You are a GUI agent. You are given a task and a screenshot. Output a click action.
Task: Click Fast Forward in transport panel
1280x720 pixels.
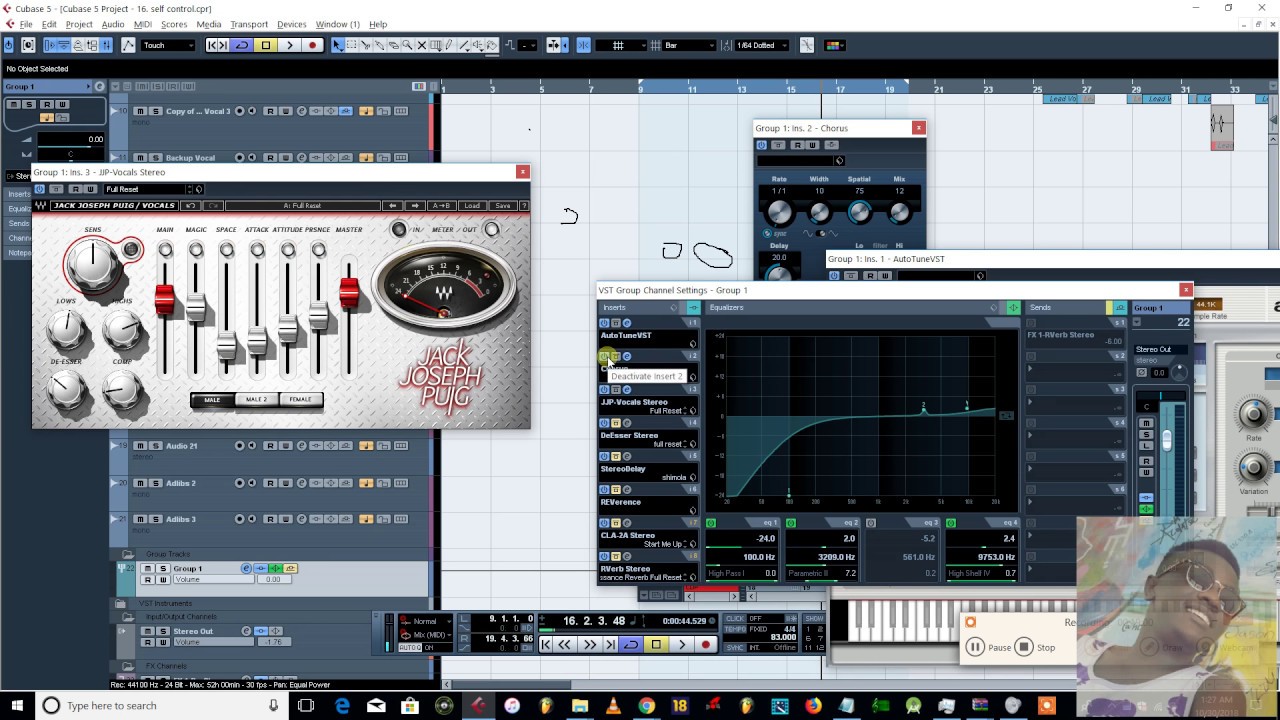click(x=589, y=645)
